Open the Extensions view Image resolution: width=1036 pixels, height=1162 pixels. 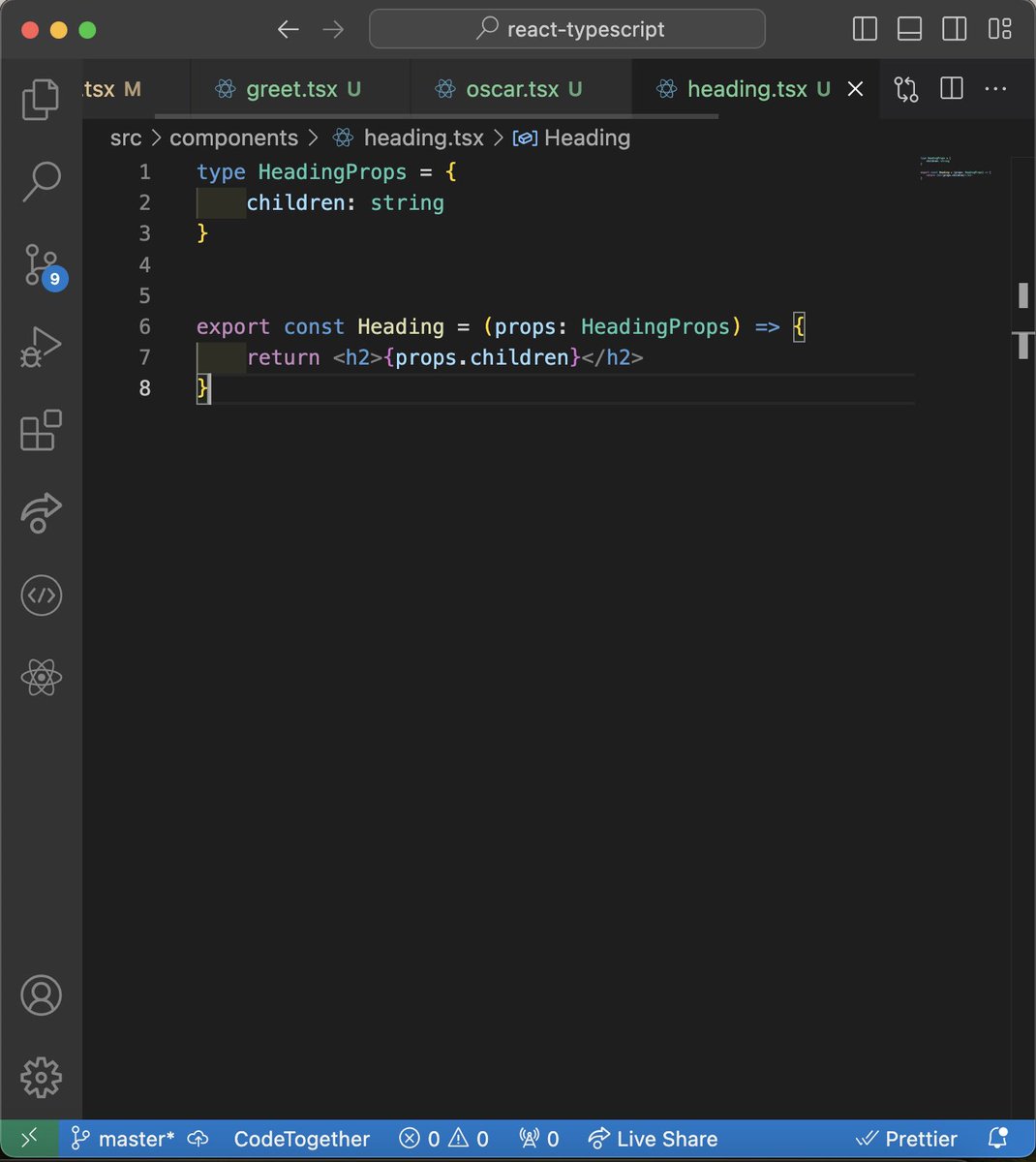[x=41, y=431]
